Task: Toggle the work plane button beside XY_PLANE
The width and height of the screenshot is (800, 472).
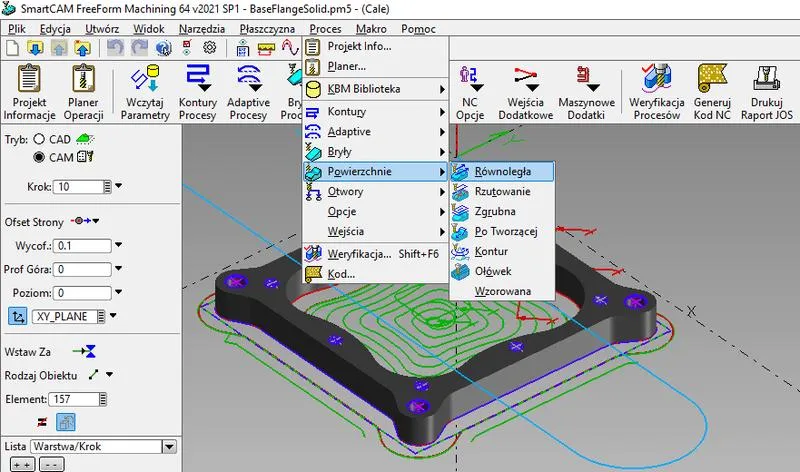Action: pos(17,316)
